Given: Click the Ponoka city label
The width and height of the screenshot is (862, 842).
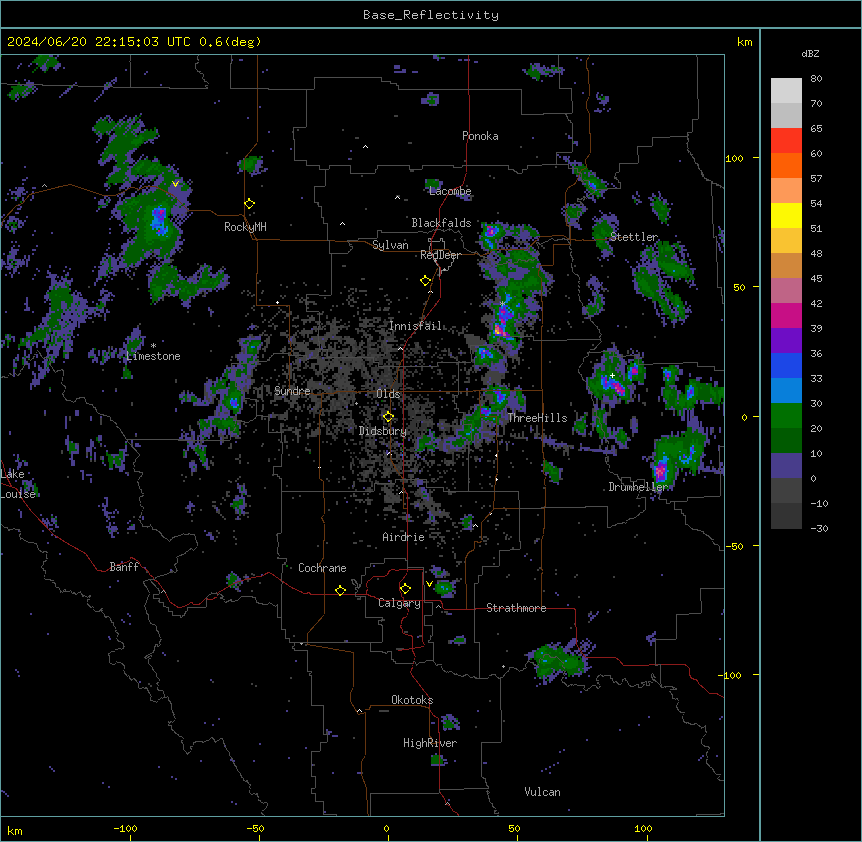Looking at the screenshot, I should point(480,136).
